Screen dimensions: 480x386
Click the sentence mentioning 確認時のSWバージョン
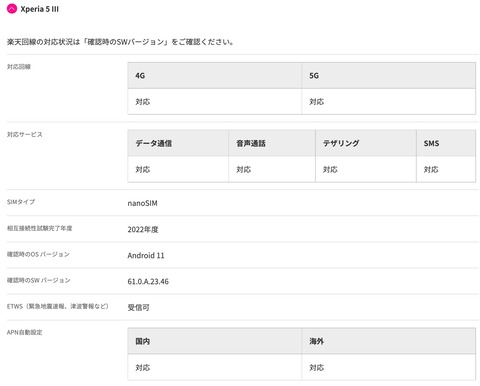120,42
